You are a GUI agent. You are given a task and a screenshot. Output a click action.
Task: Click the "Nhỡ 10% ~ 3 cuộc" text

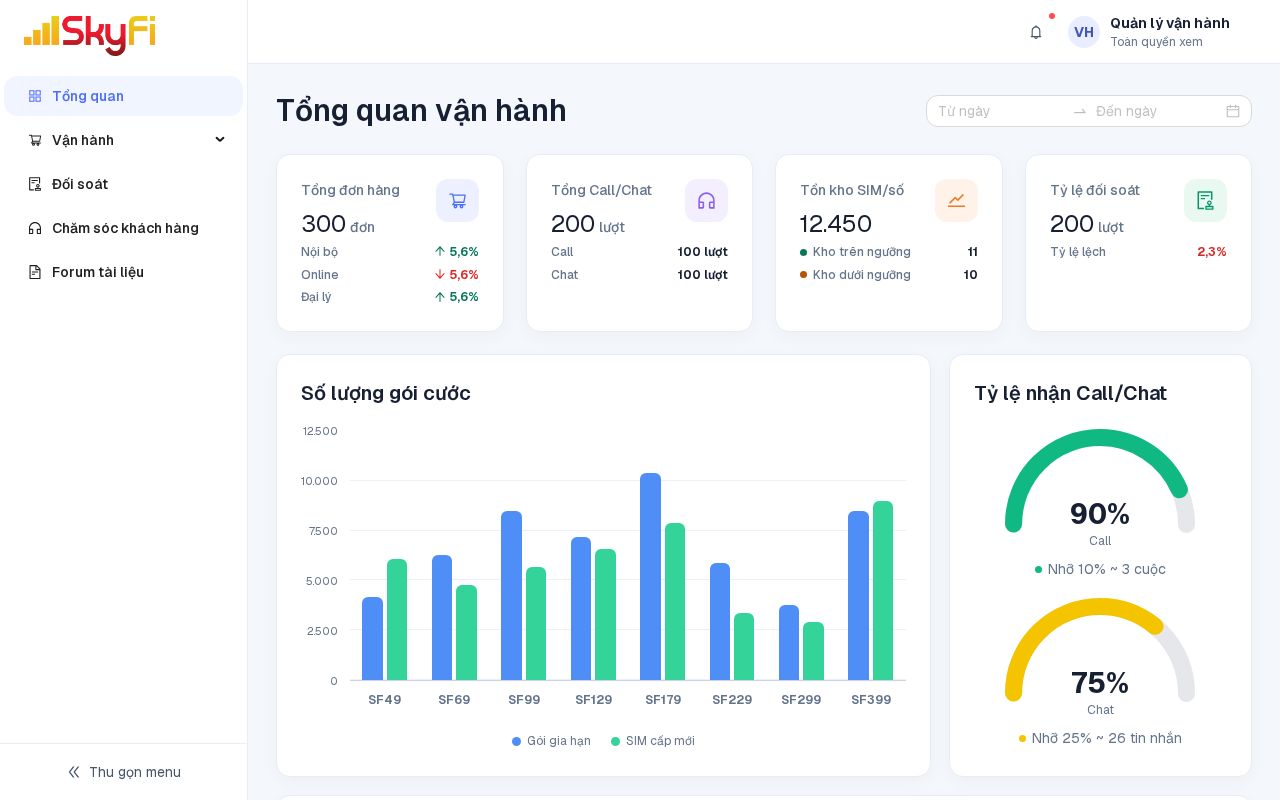pos(1106,569)
